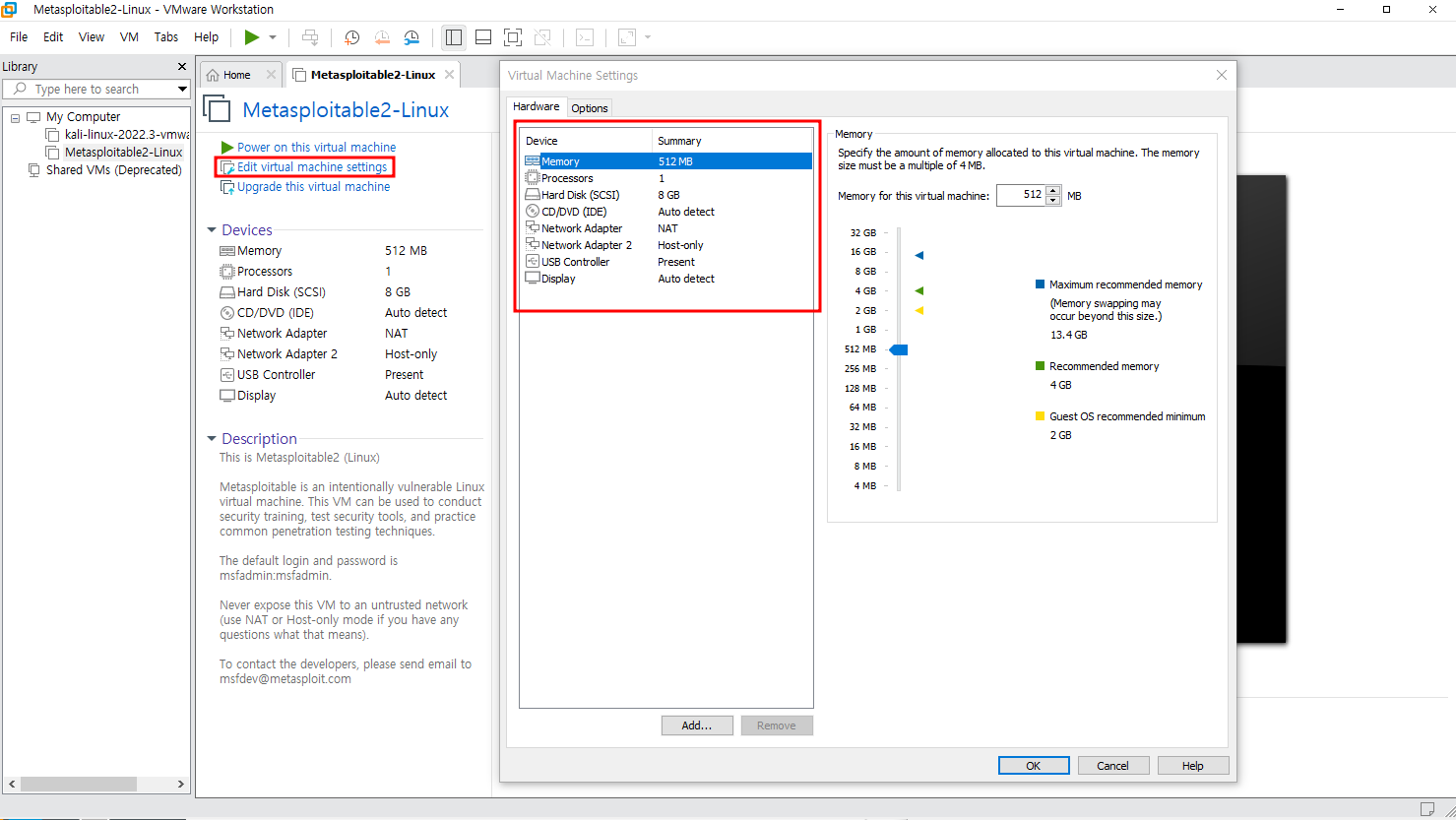
Task: Switch to the Hardware tab in settings dialog
Action: click(x=537, y=106)
